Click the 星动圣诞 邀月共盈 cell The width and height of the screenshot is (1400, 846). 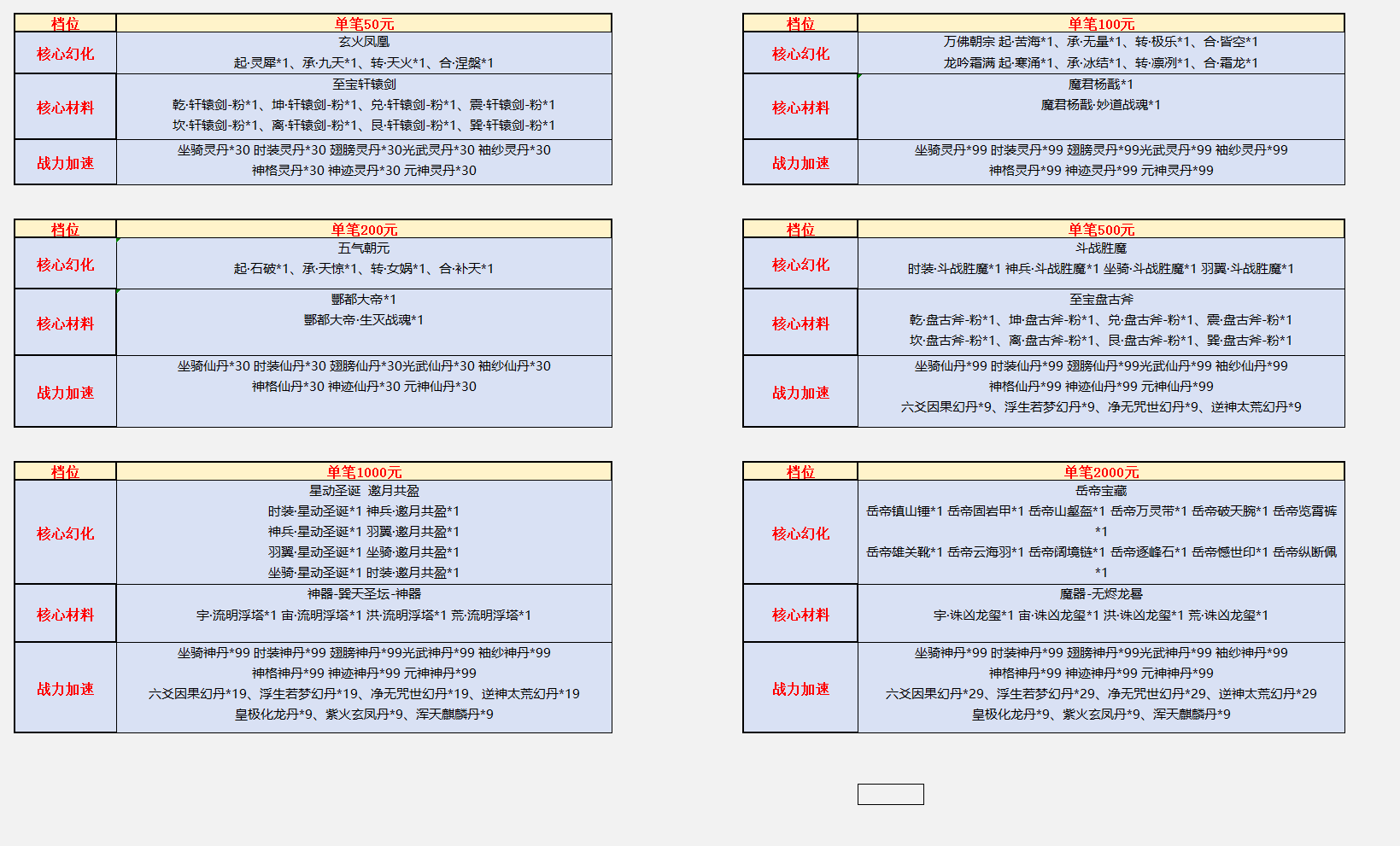coord(364,532)
